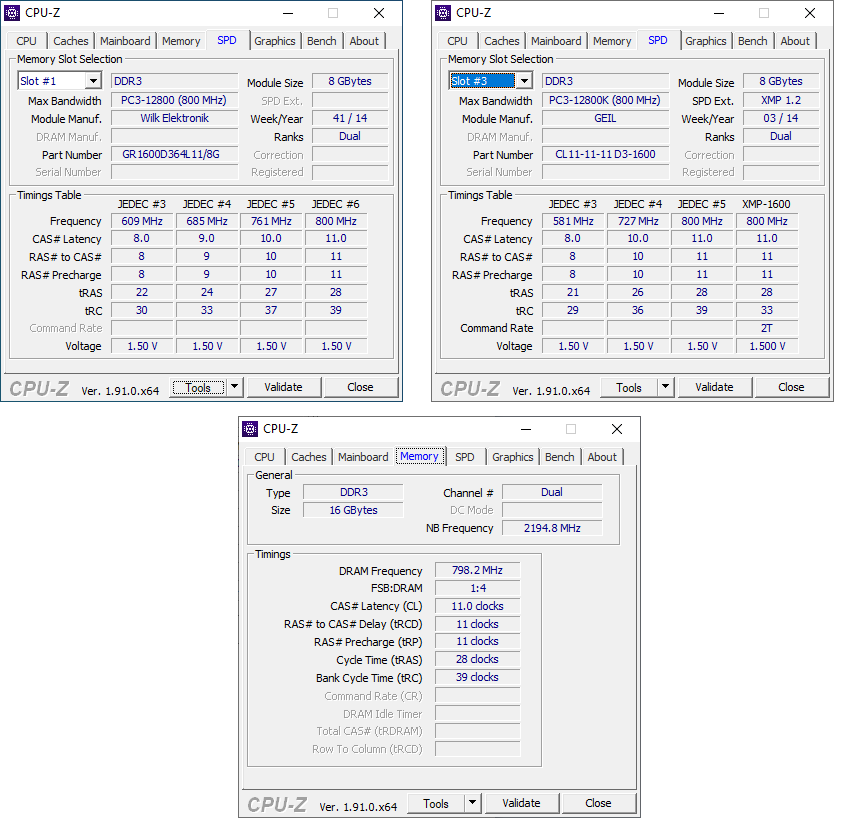Open the Slot #1 memory slot dropdown
Viewport: 849px width, 824px height.
point(93,81)
